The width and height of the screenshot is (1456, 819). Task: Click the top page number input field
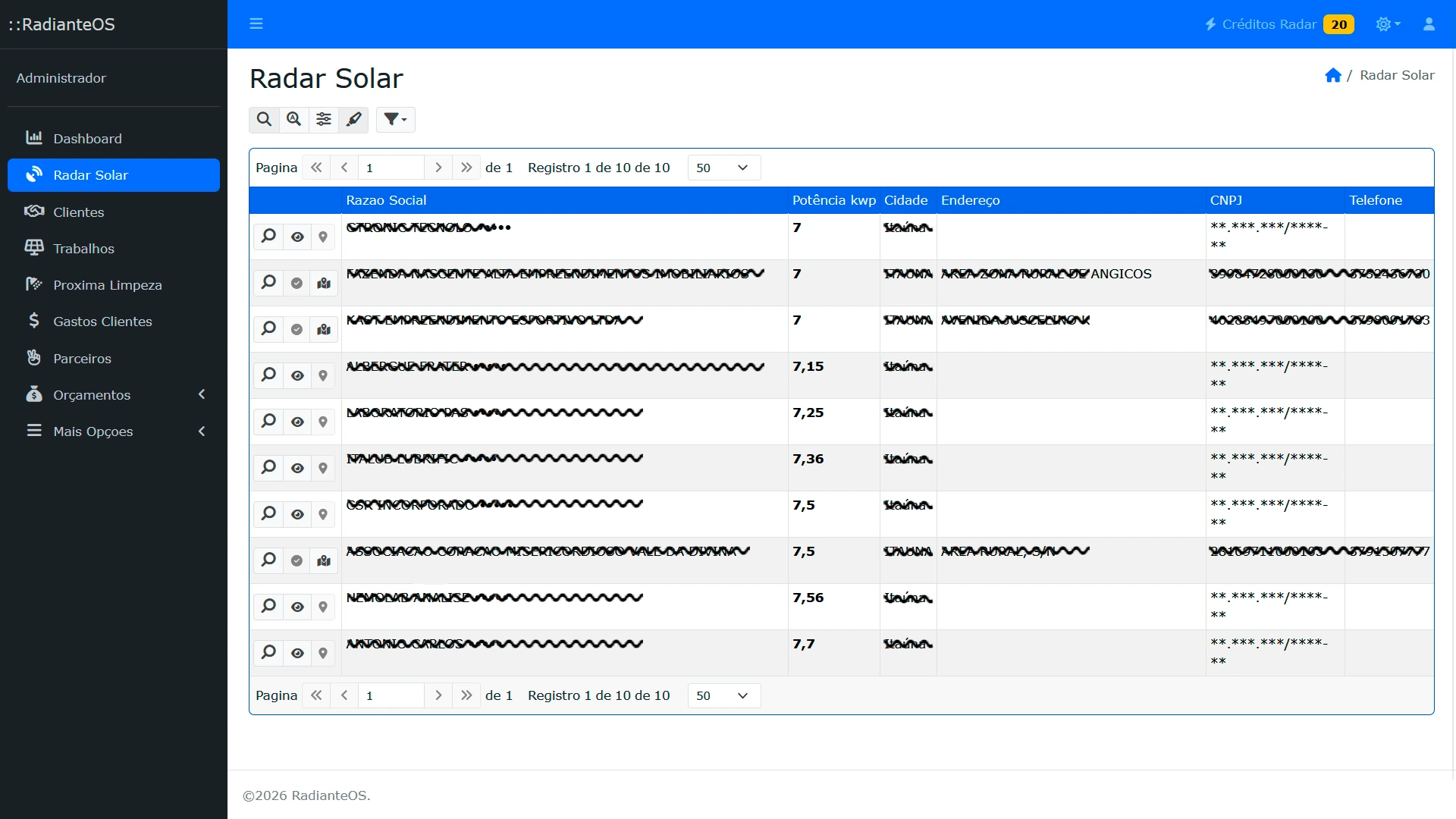click(x=391, y=168)
